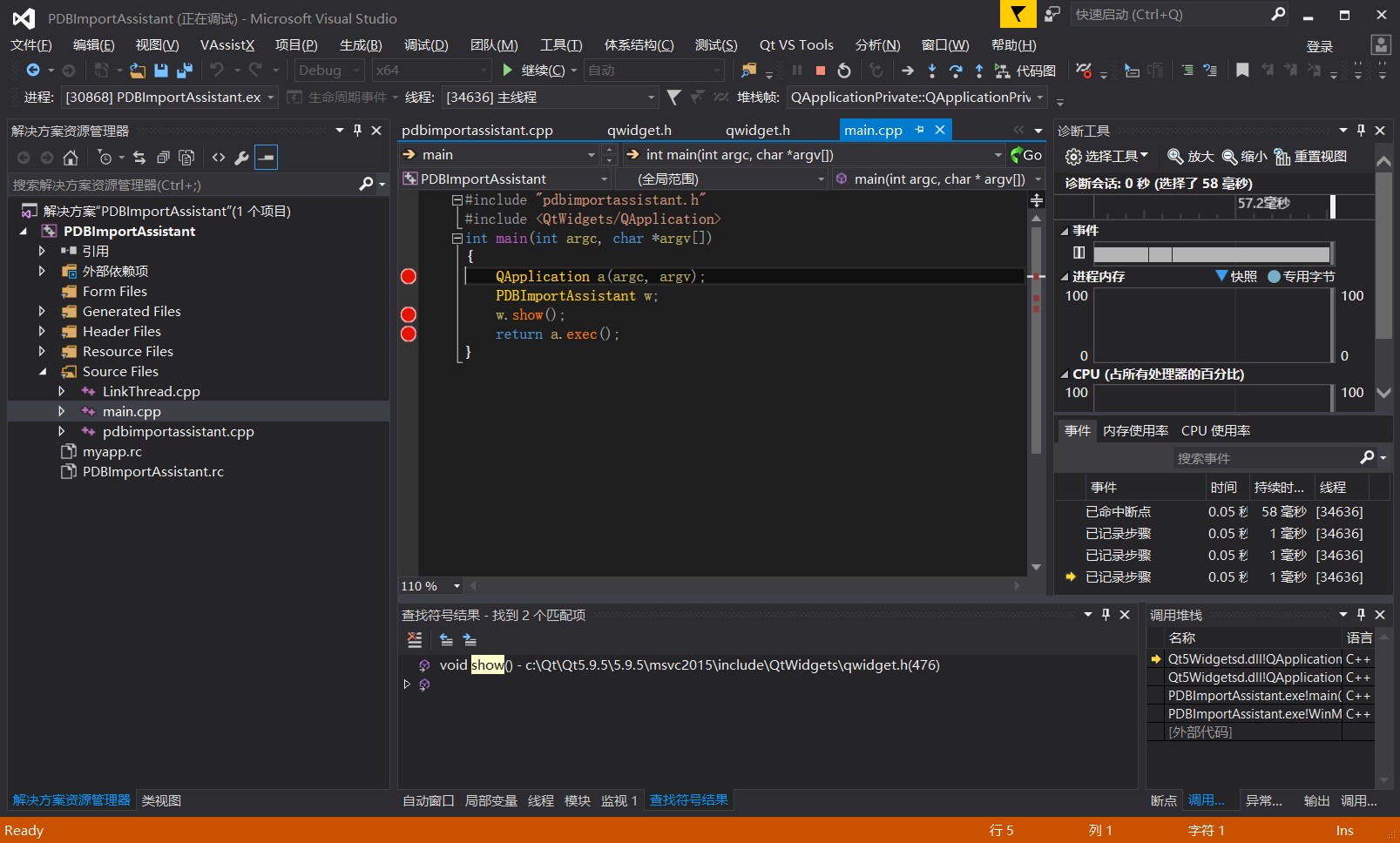Screen dimensions: 1400x843
Task: Collapse the Source Files folder
Action: tap(42, 371)
